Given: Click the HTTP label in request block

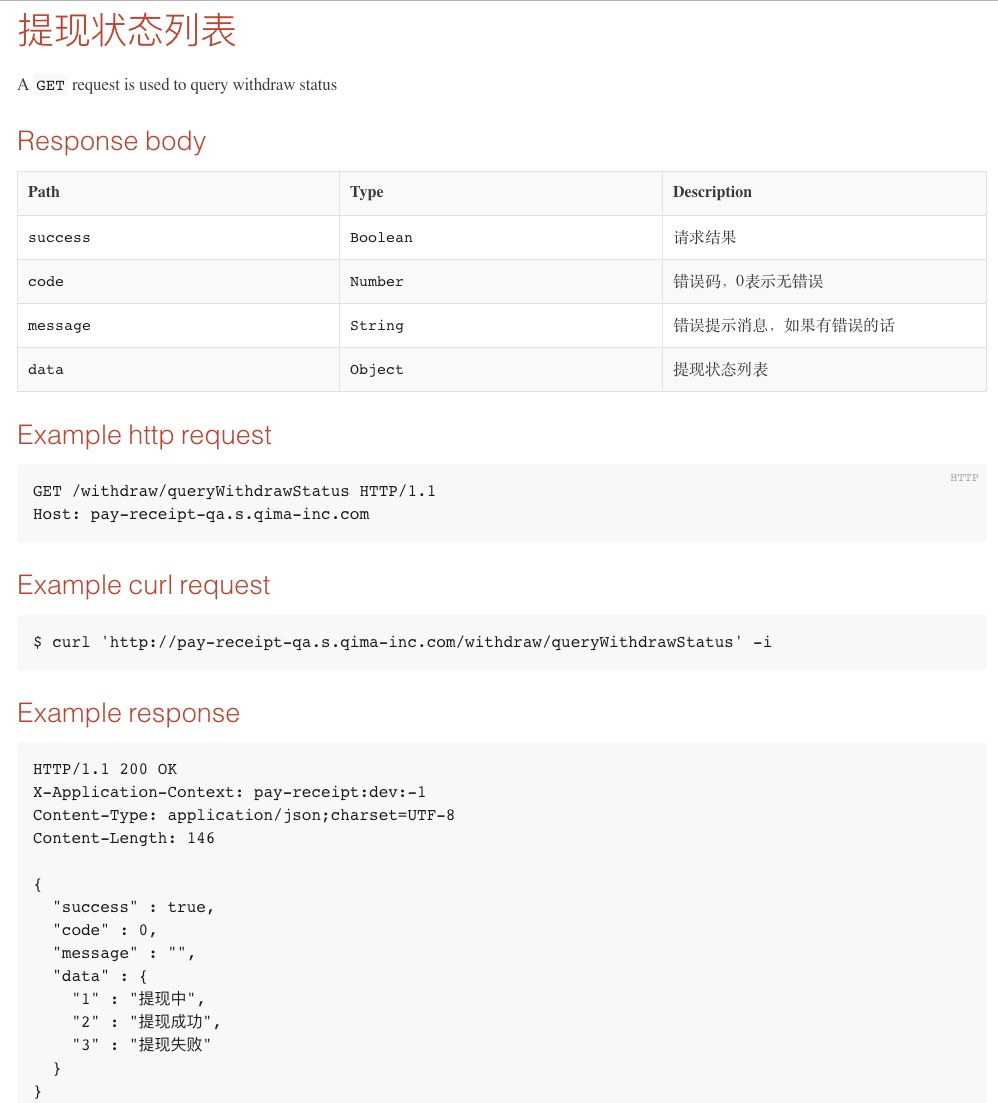Looking at the screenshot, I should (x=964, y=478).
